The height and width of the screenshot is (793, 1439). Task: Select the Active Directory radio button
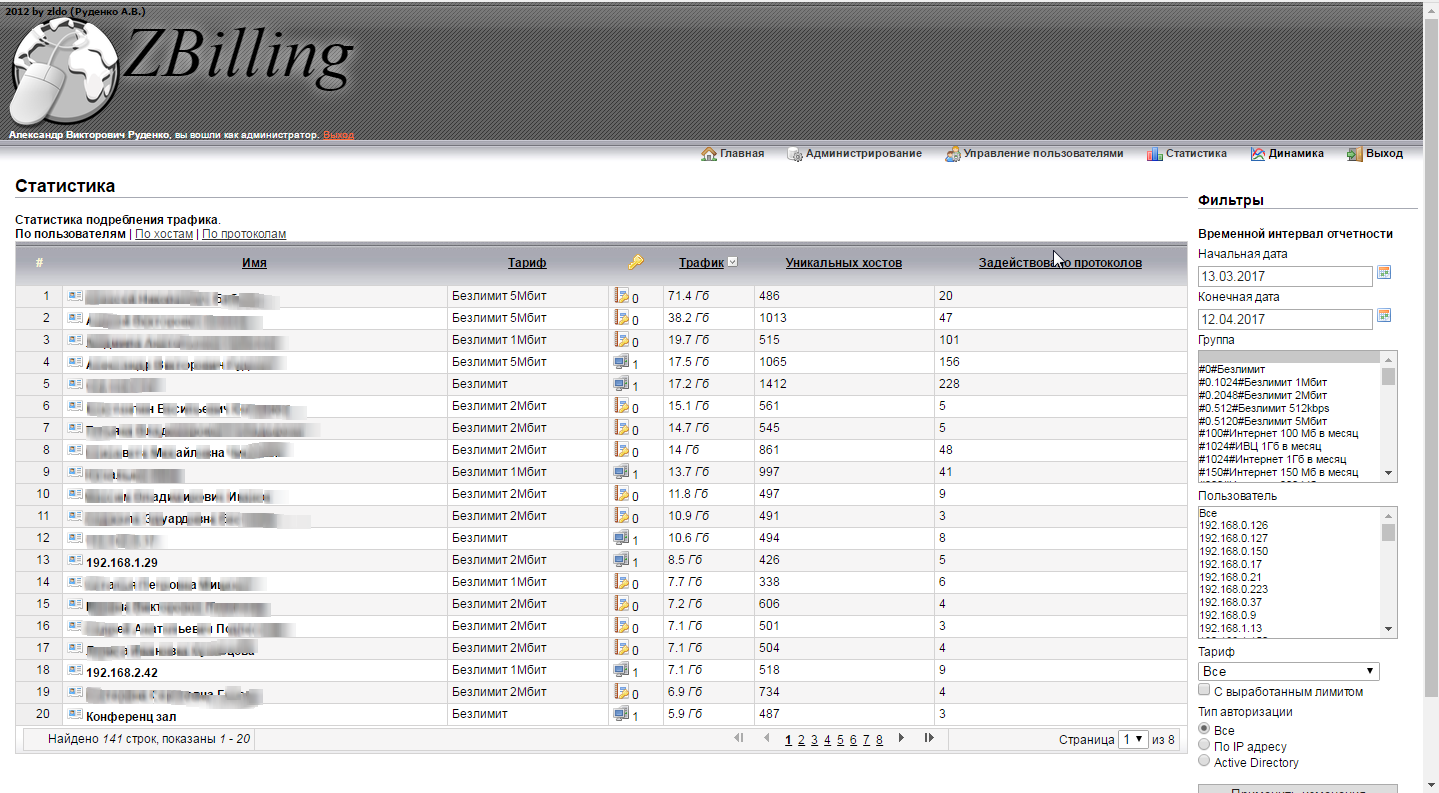click(1204, 762)
